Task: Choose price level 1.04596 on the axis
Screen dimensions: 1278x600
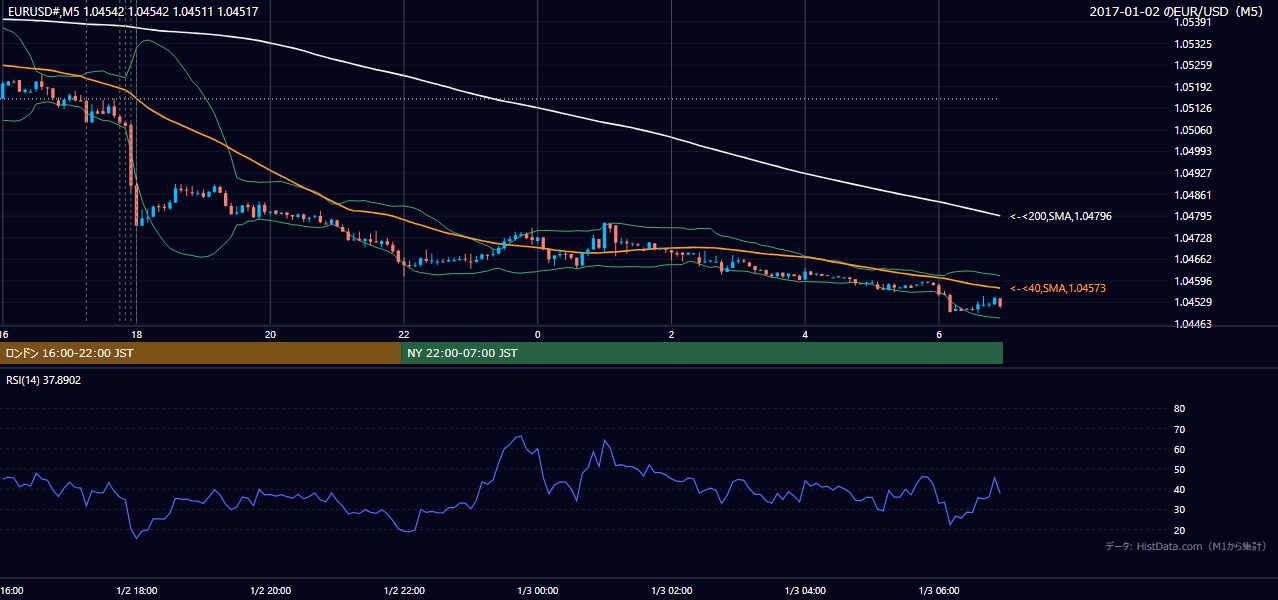Action: tap(1193, 281)
